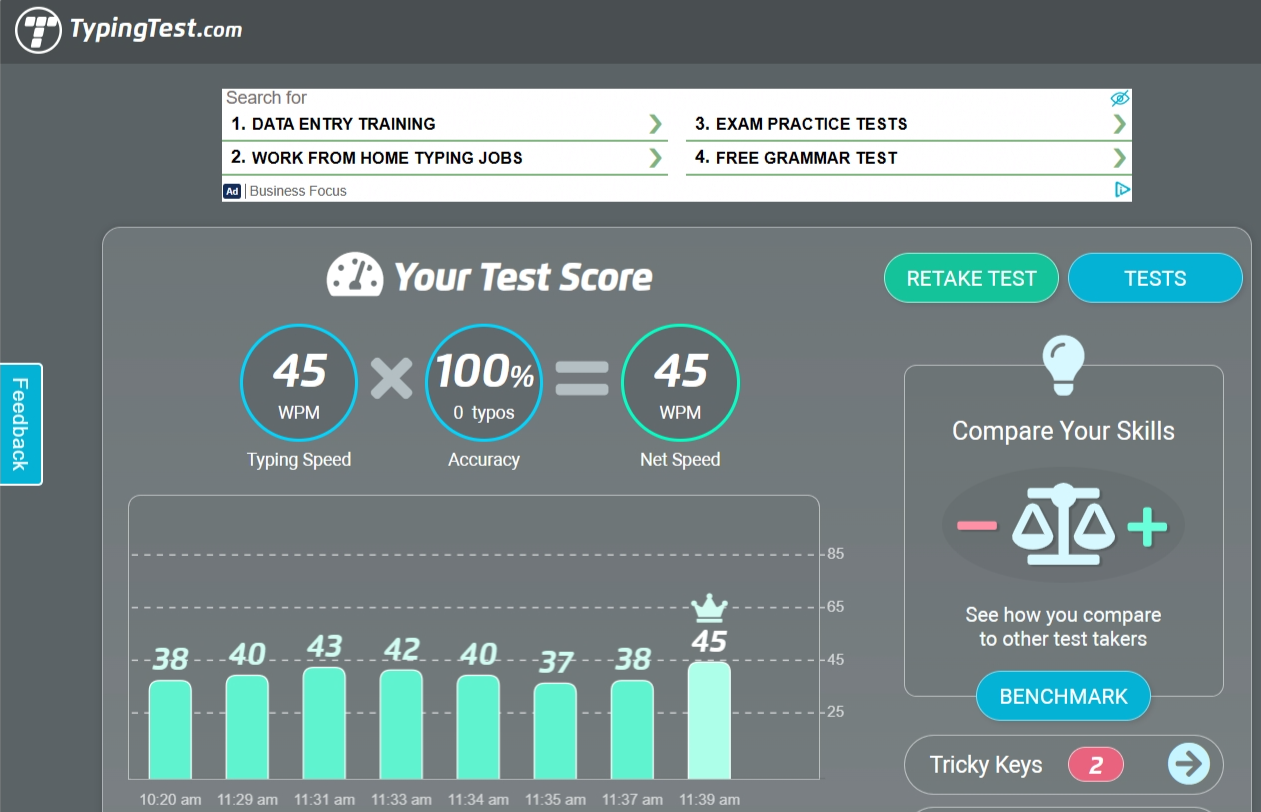Open the Tests button
This screenshot has width=1261, height=812.
(1155, 279)
